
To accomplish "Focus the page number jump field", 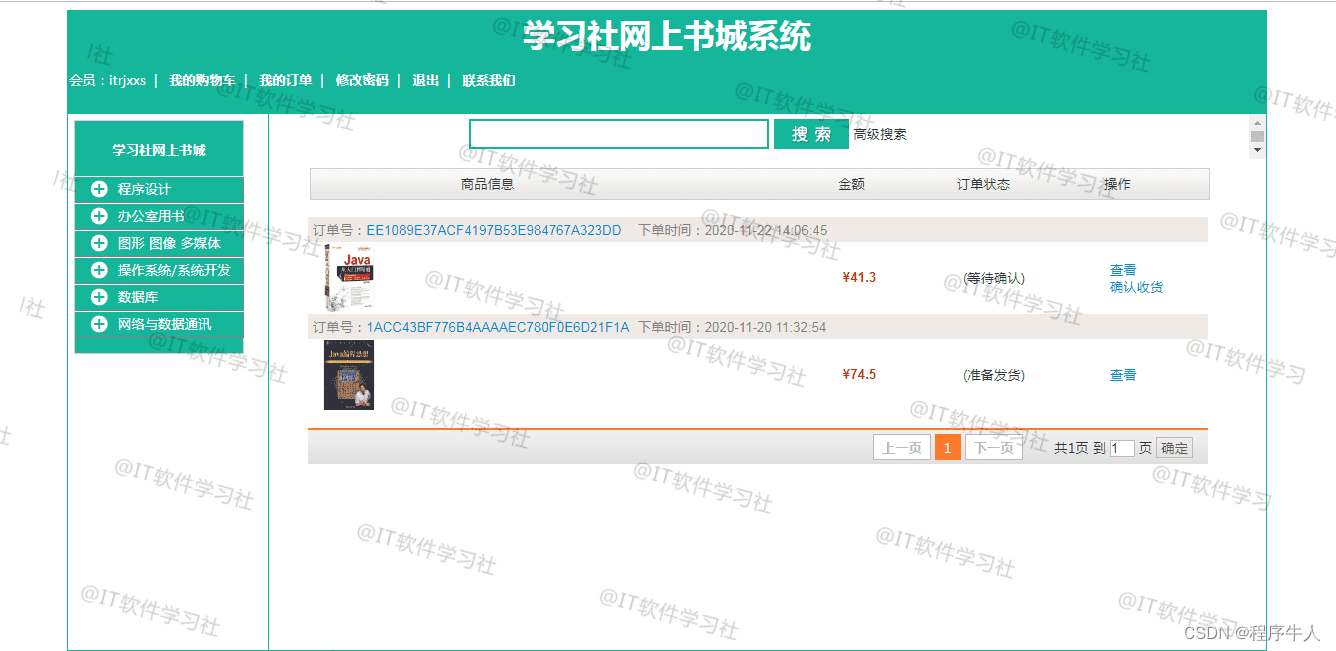I will [1122, 448].
